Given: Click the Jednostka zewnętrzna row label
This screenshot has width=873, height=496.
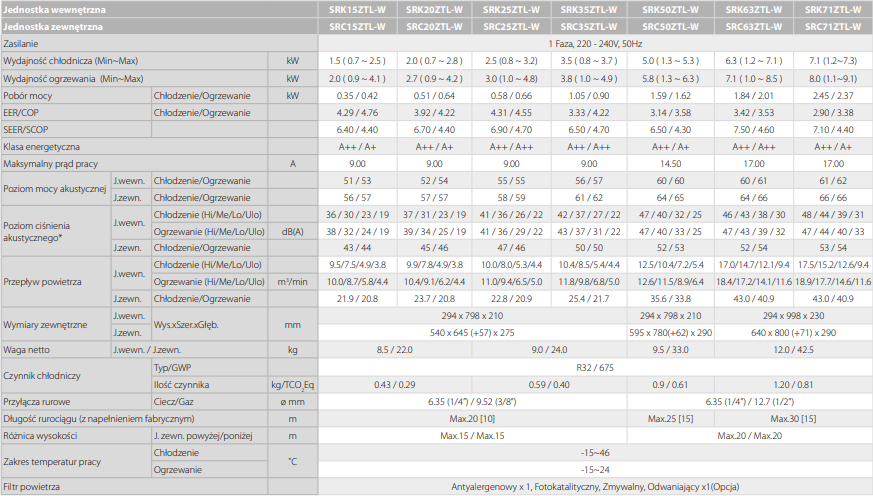Looking at the screenshot, I should 53,26.
